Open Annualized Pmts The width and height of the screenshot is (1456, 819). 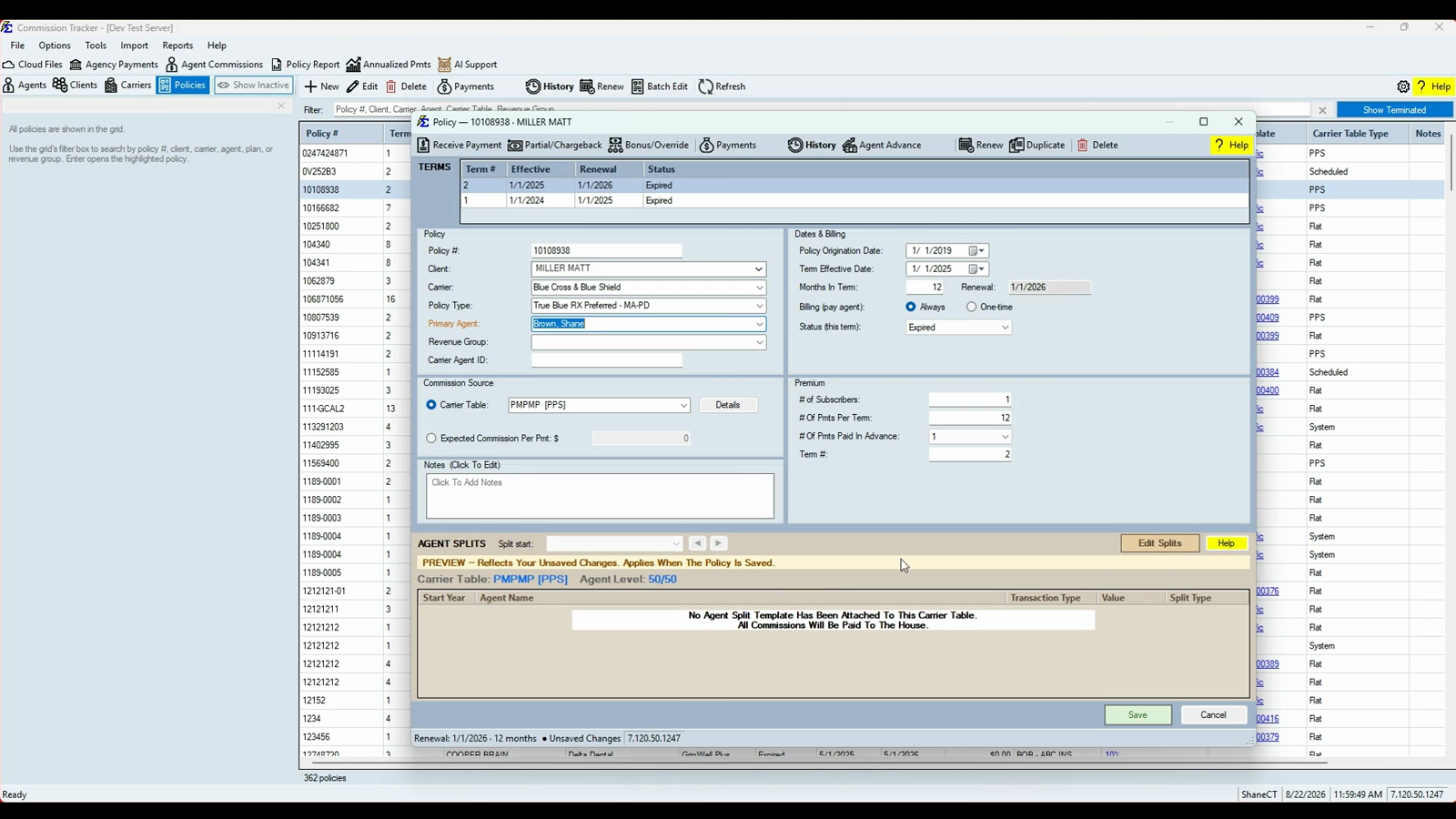pyautogui.click(x=389, y=65)
